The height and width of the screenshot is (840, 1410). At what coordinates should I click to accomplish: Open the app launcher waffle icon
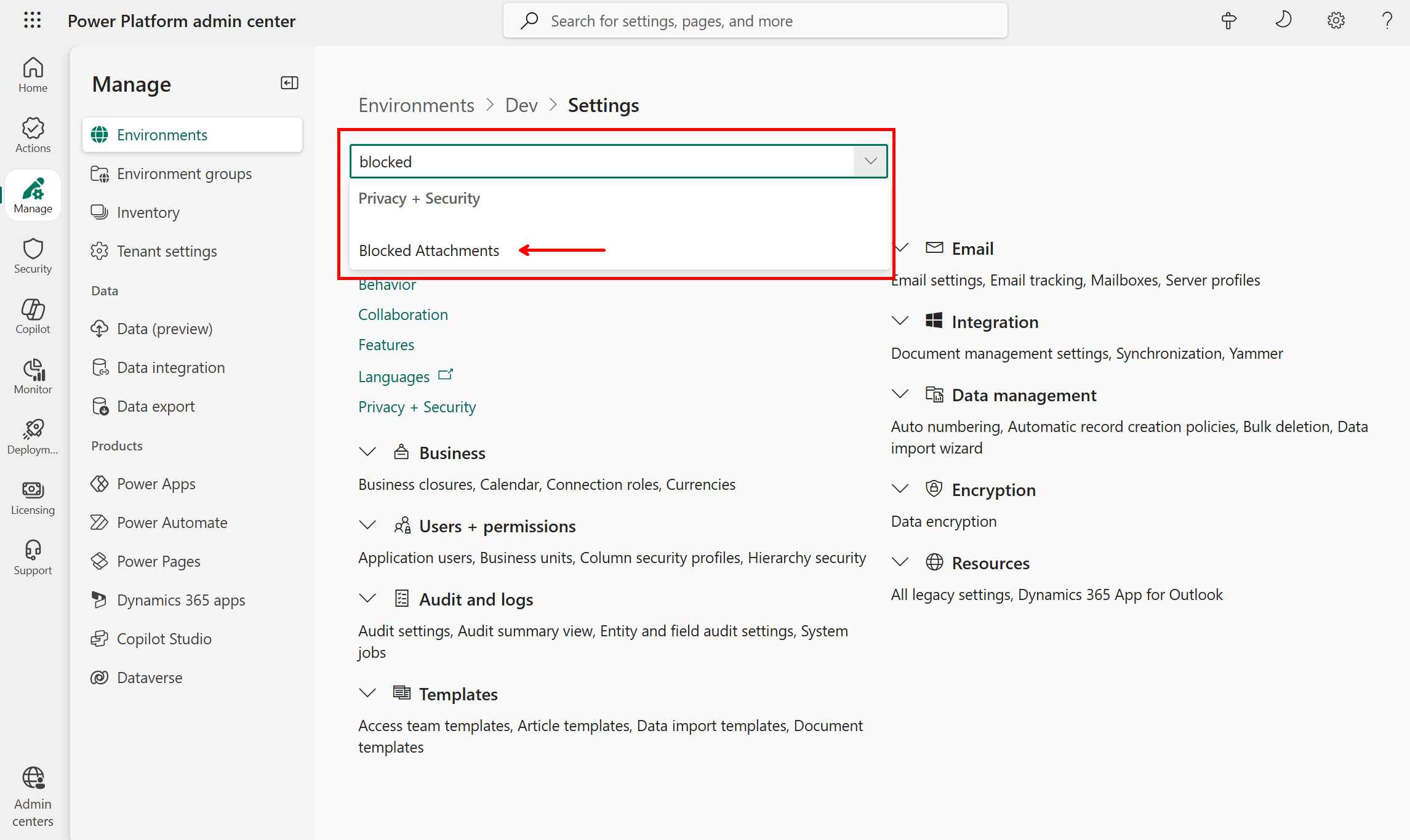point(32,20)
